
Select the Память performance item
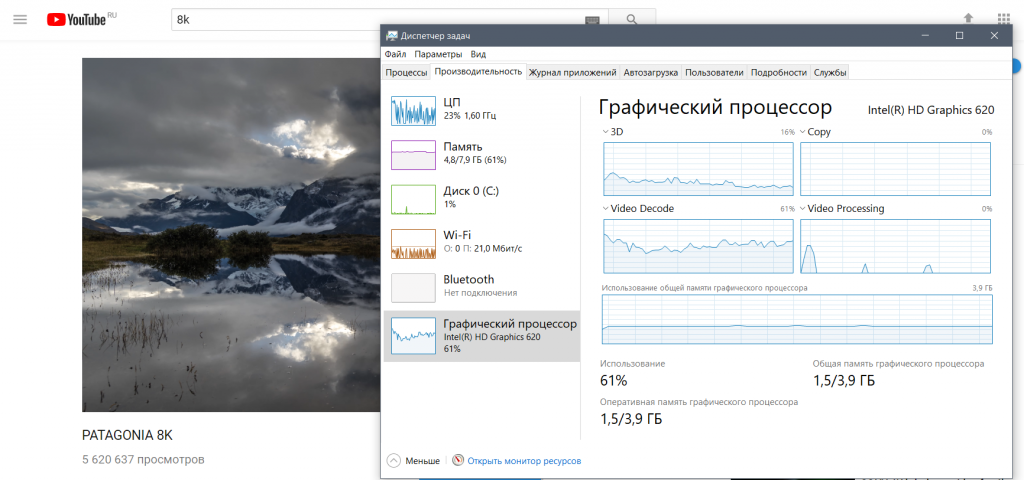coord(482,154)
